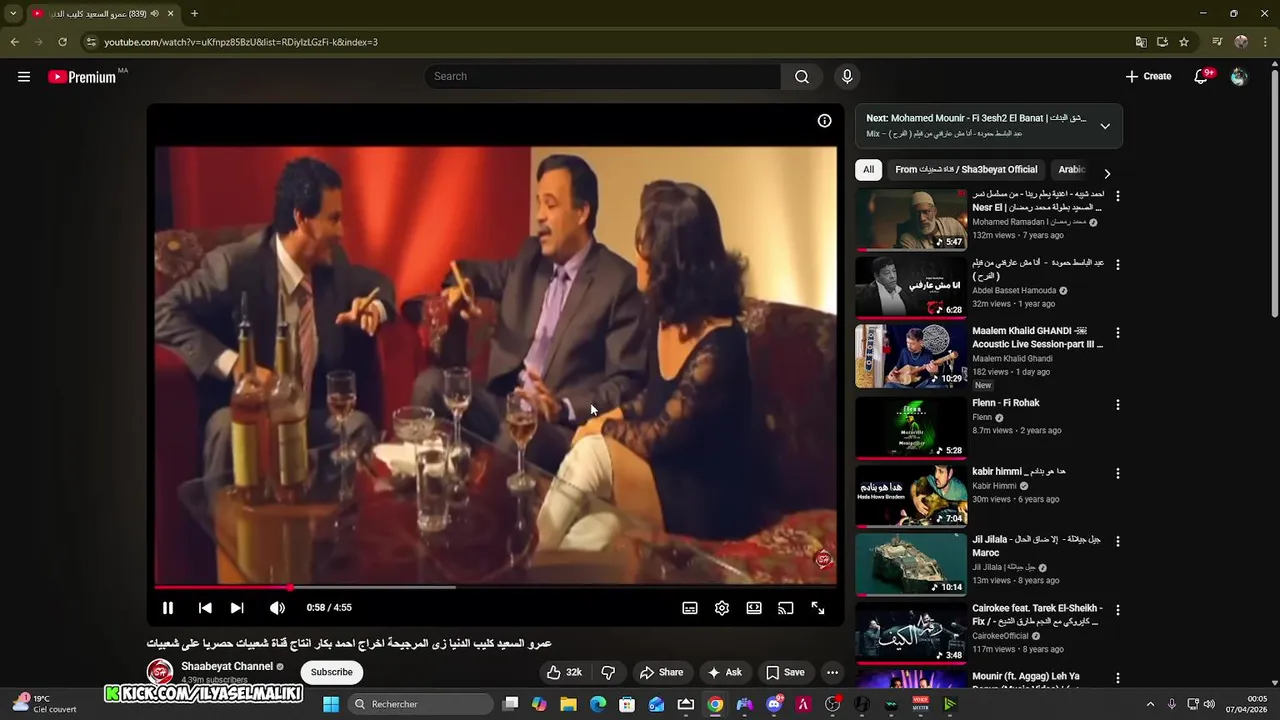Select the Arabic filter chip
The image size is (1280, 720).
click(1072, 170)
